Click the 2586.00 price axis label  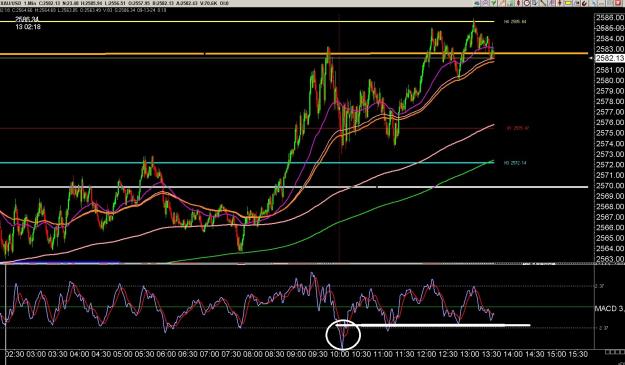pyautogui.click(x=610, y=18)
